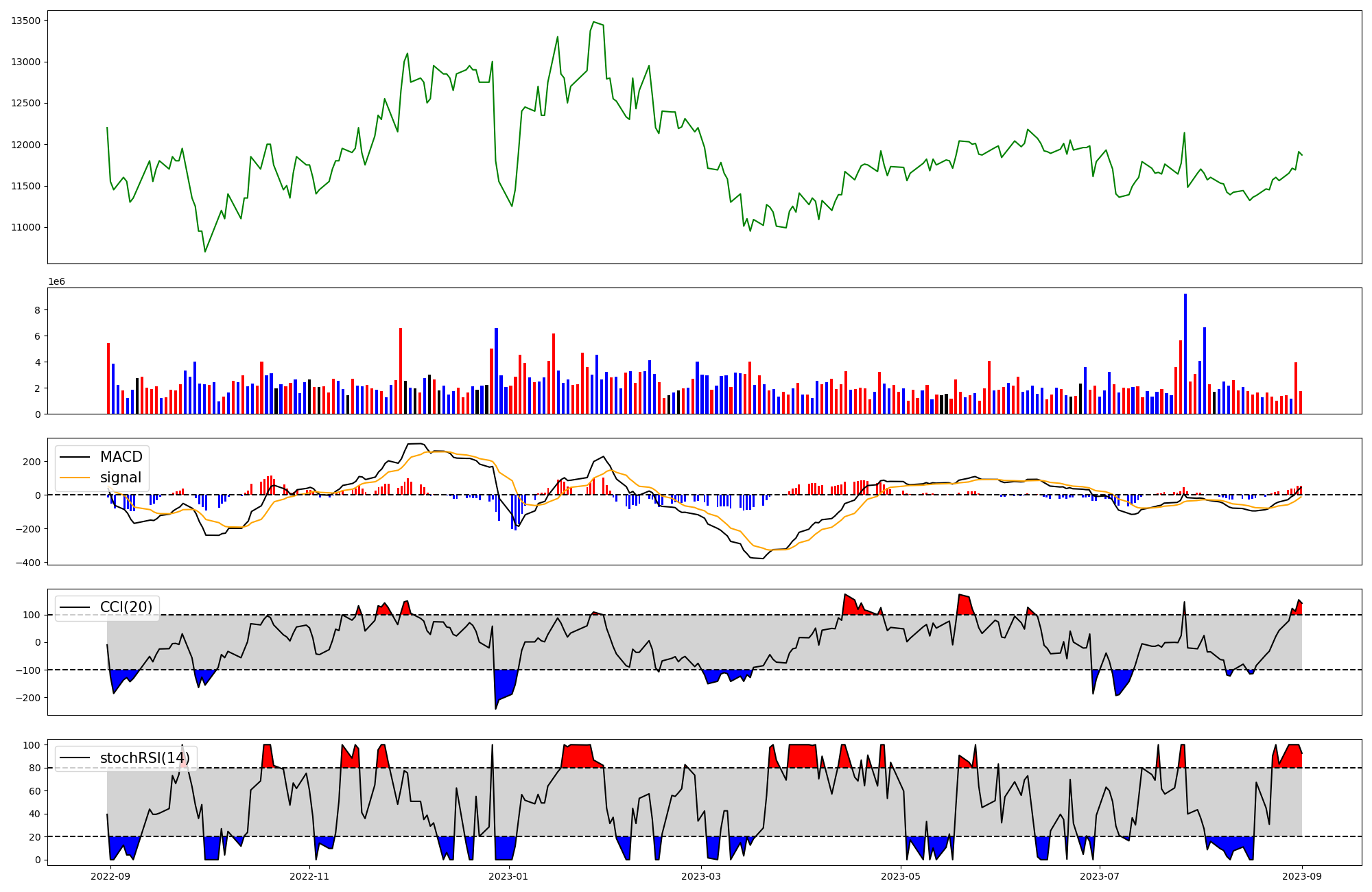Click the 80 tick on the stochRSI axis
Viewport: 1372px width, 892px height.
(36, 768)
